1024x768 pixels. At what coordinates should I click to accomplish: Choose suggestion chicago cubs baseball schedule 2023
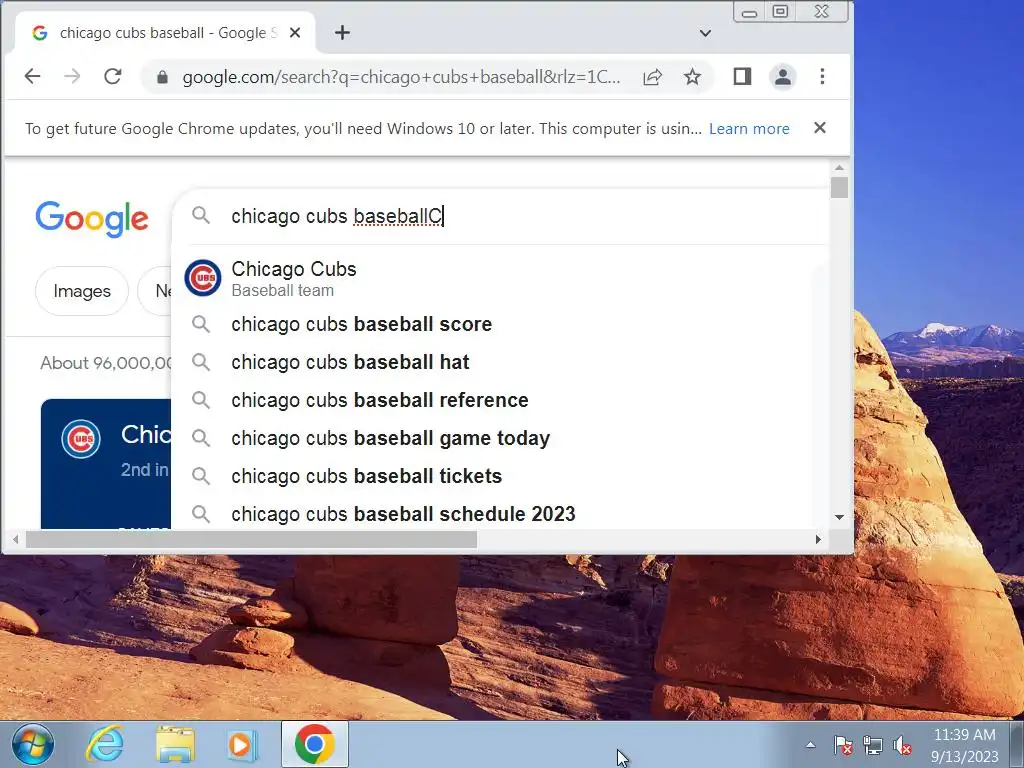(x=500, y=513)
